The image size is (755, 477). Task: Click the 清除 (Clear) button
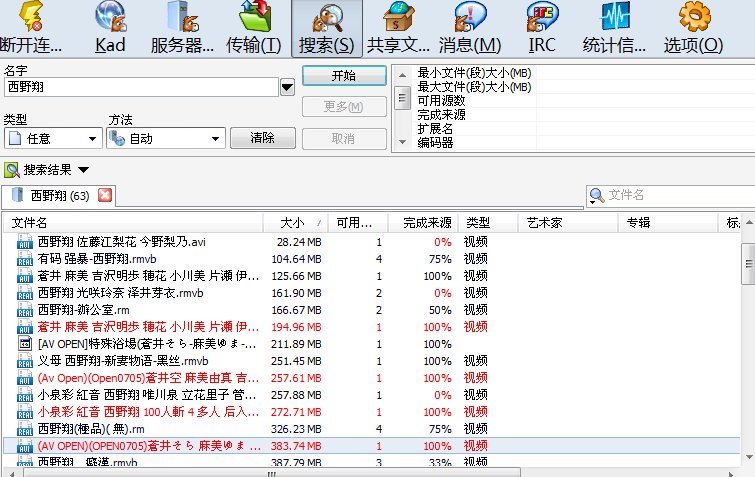(x=262, y=138)
